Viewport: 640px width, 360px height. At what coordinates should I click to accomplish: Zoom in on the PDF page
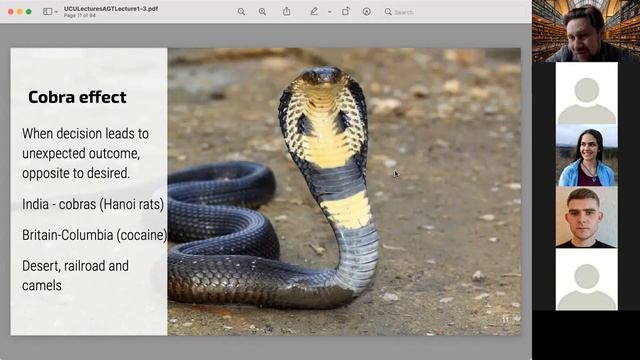pos(262,12)
